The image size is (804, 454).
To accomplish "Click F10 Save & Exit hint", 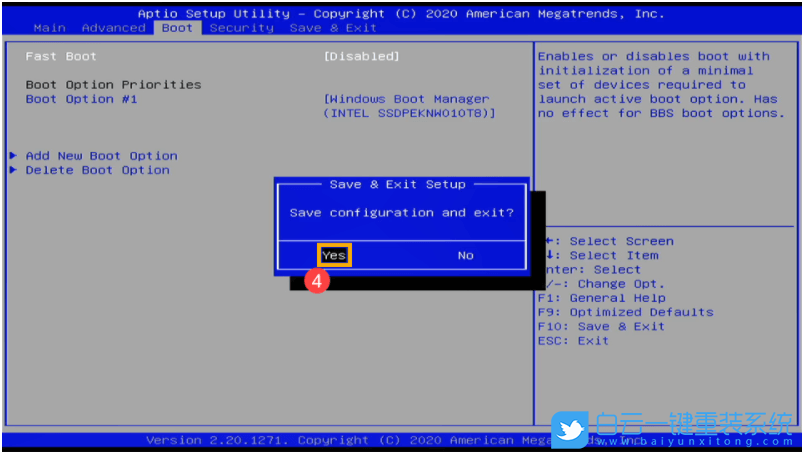I will pos(600,326).
